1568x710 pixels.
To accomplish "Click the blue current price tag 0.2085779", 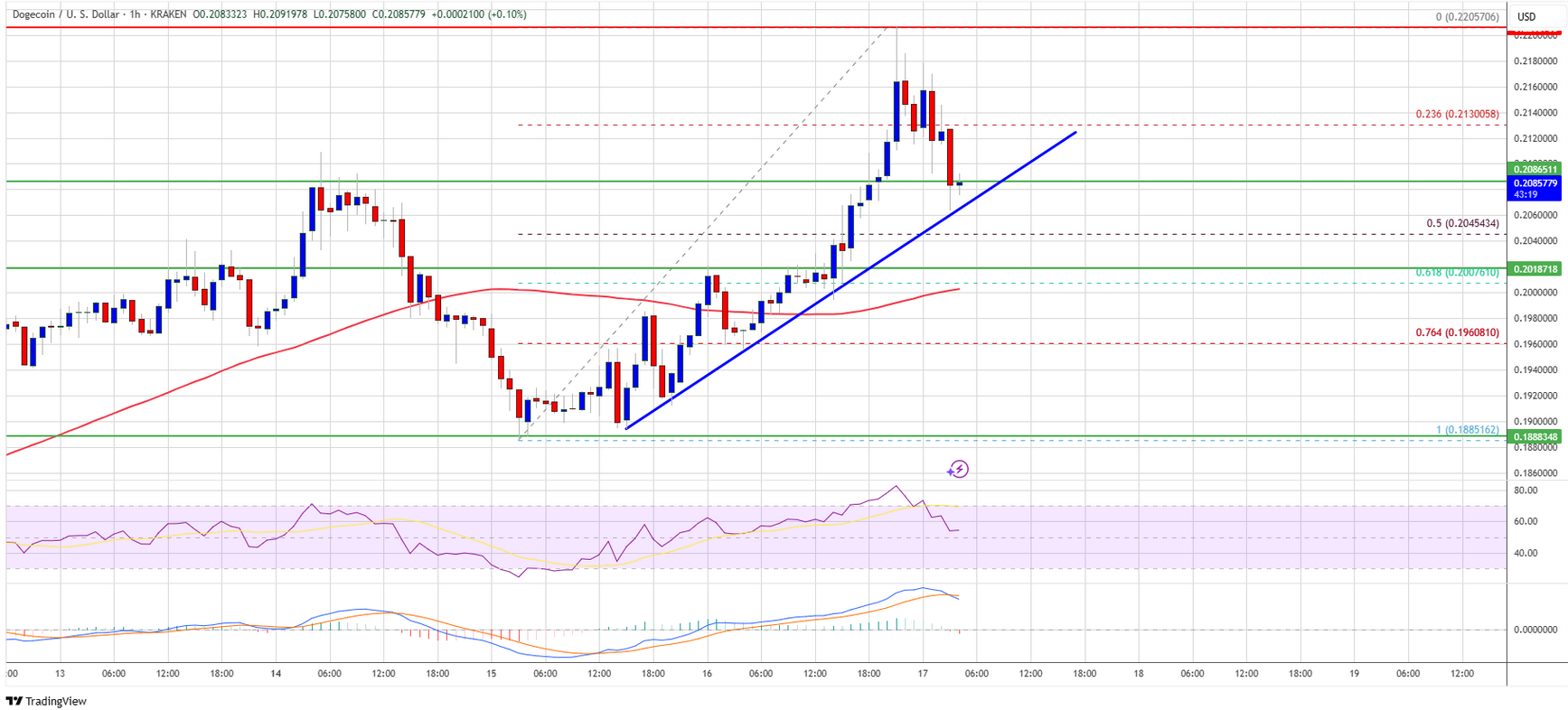I will tap(1535, 182).
